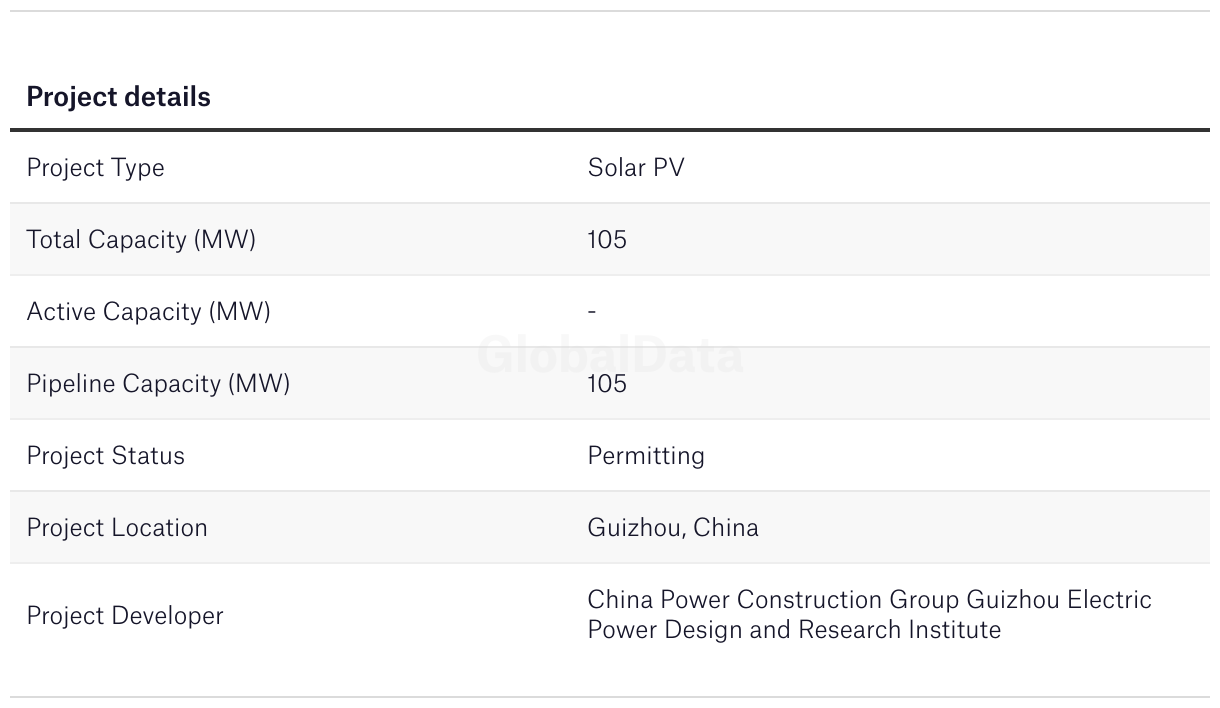
Task: Click "Power Design and Research Institute" line
Action: coord(794,630)
